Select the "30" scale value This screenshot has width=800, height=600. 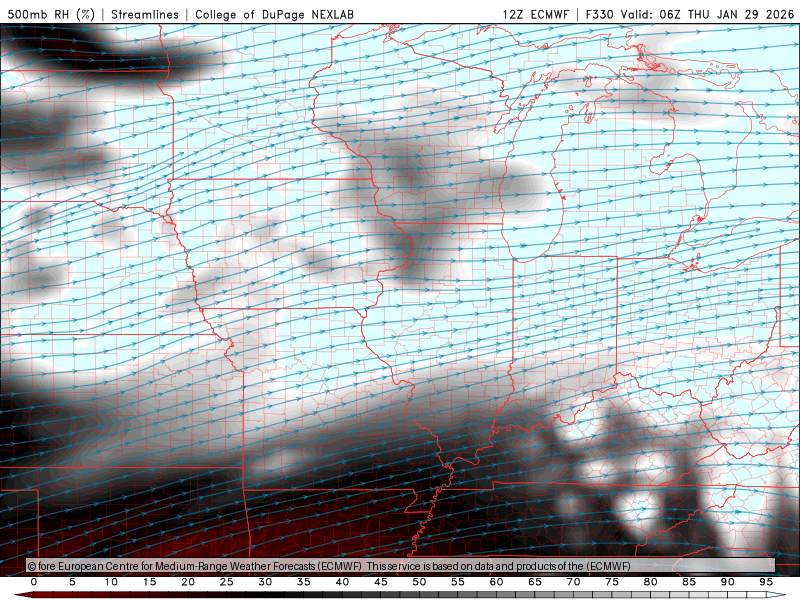[265, 582]
